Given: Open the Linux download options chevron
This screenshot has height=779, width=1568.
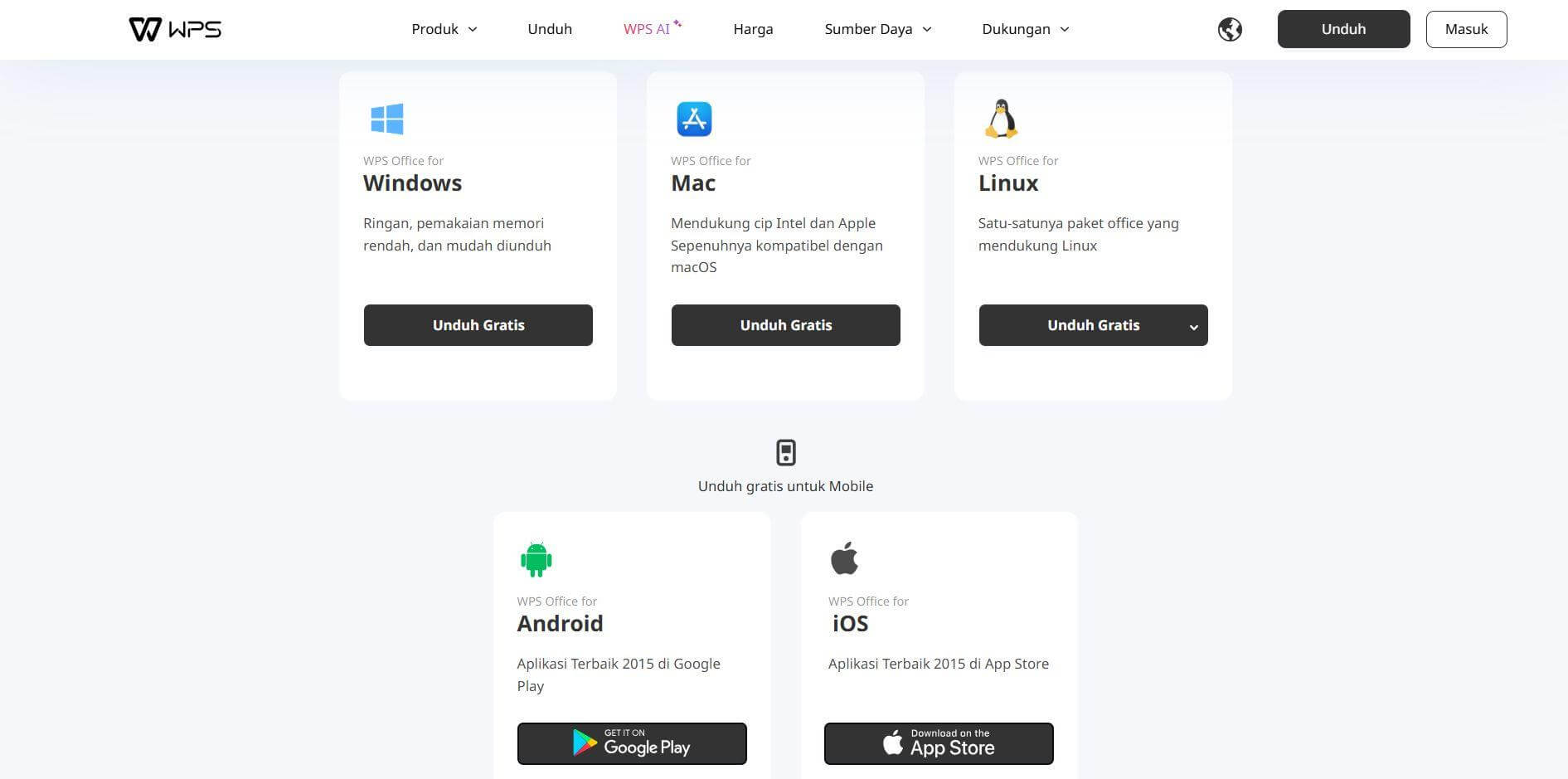Looking at the screenshot, I should click(1193, 326).
